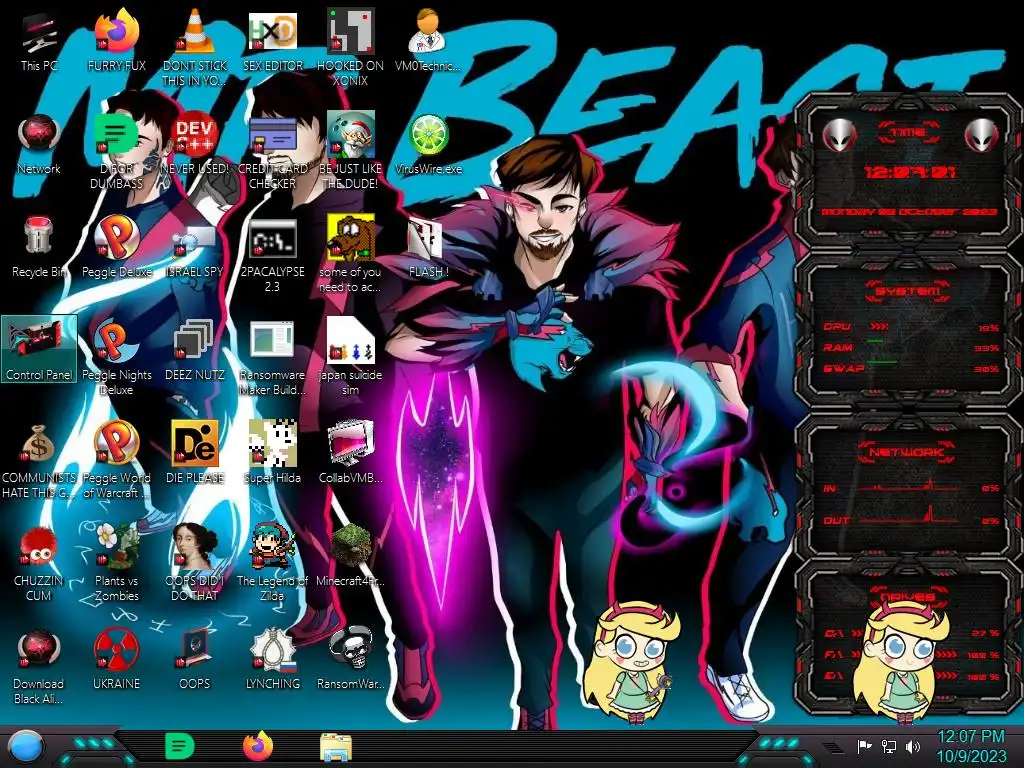
Task: Open the RansomWar... skull headphones icon
Action: click(350, 660)
